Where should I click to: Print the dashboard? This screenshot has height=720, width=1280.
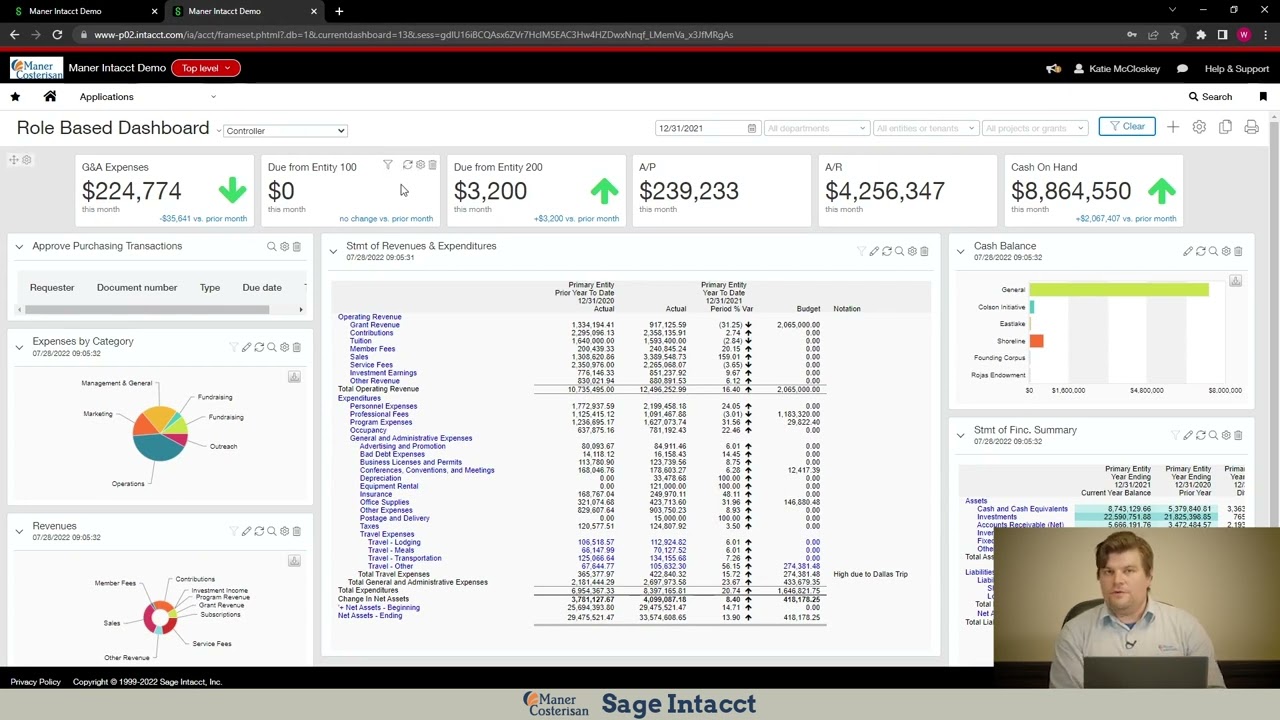tap(1251, 127)
